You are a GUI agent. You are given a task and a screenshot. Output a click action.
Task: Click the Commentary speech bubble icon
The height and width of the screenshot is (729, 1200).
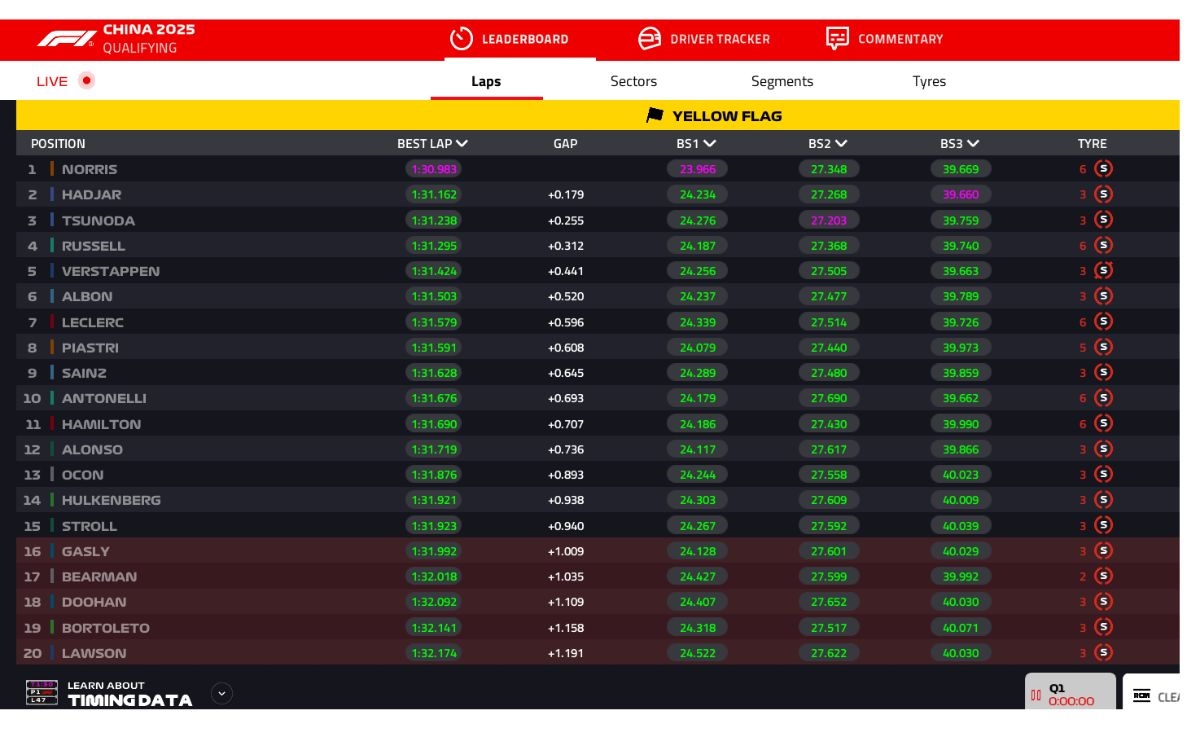[x=837, y=39]
